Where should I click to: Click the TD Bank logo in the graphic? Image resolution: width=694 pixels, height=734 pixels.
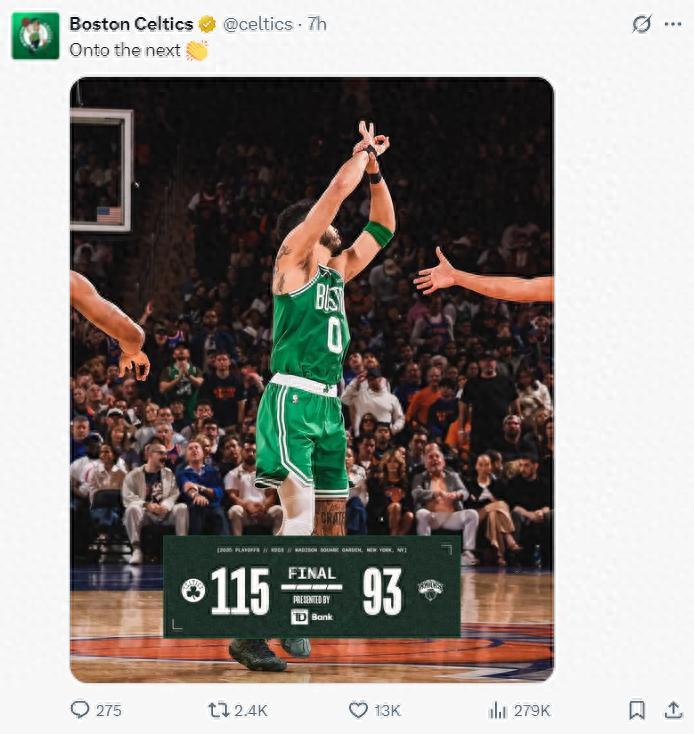[312, 616]
